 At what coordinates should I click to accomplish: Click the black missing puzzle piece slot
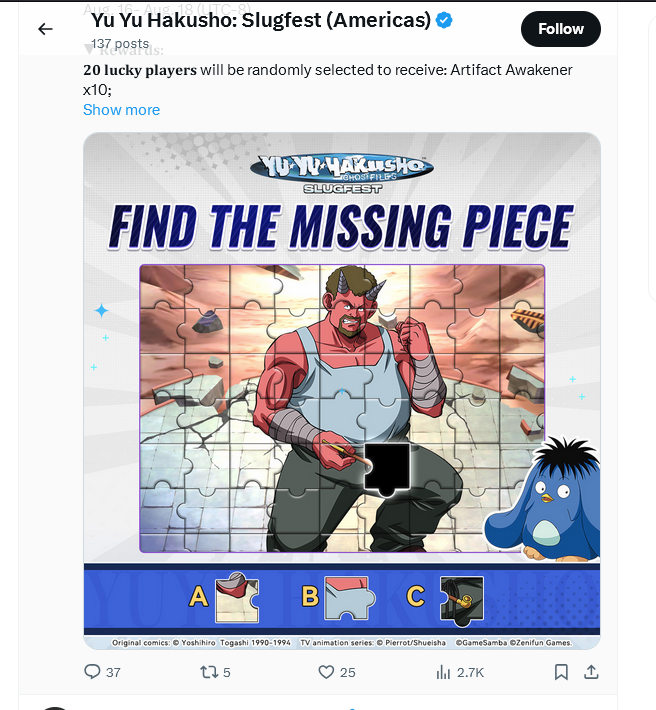click(x=388, y=470)
